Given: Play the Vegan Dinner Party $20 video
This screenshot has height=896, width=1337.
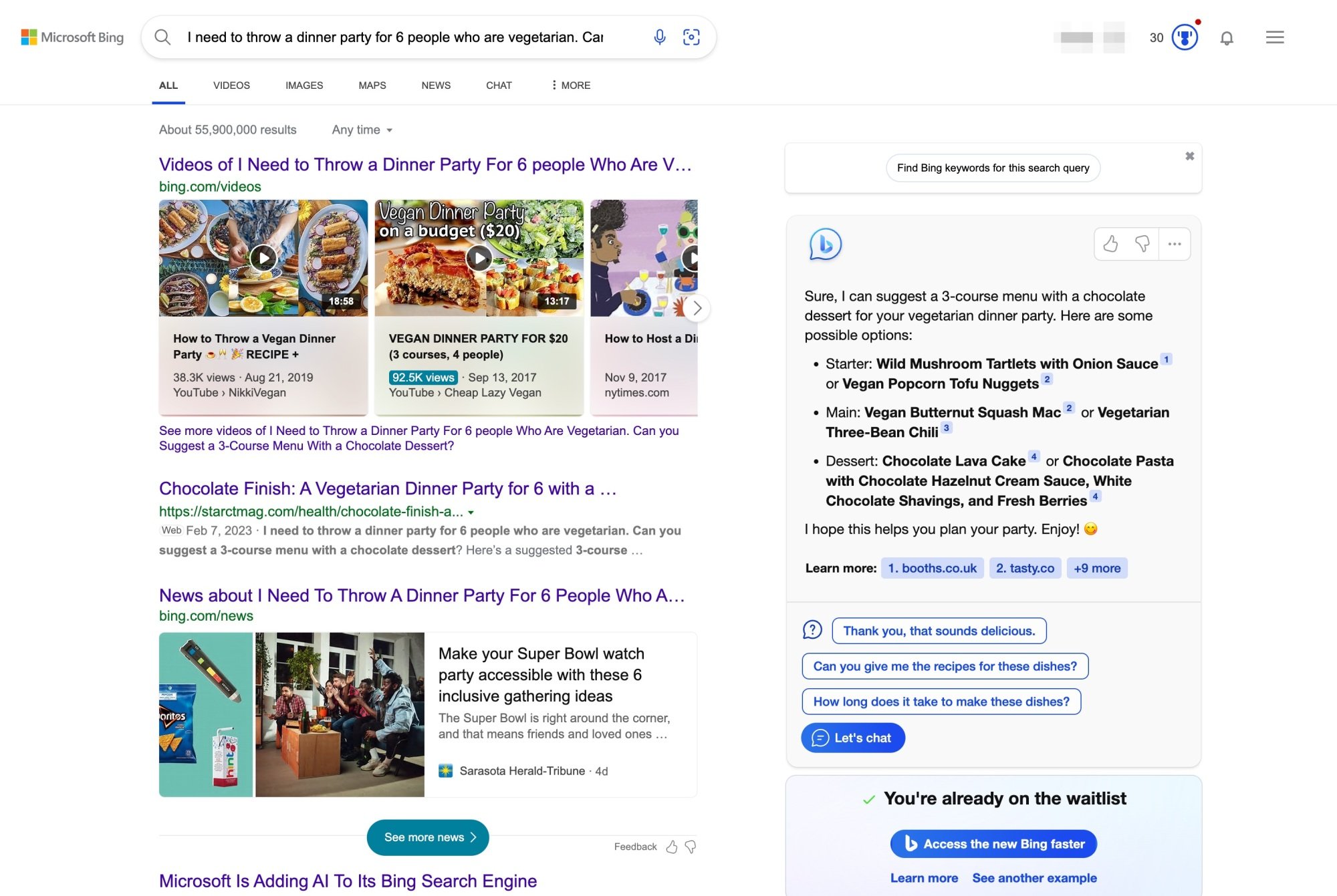Looking at the screenshot, I should coord(479,258).
